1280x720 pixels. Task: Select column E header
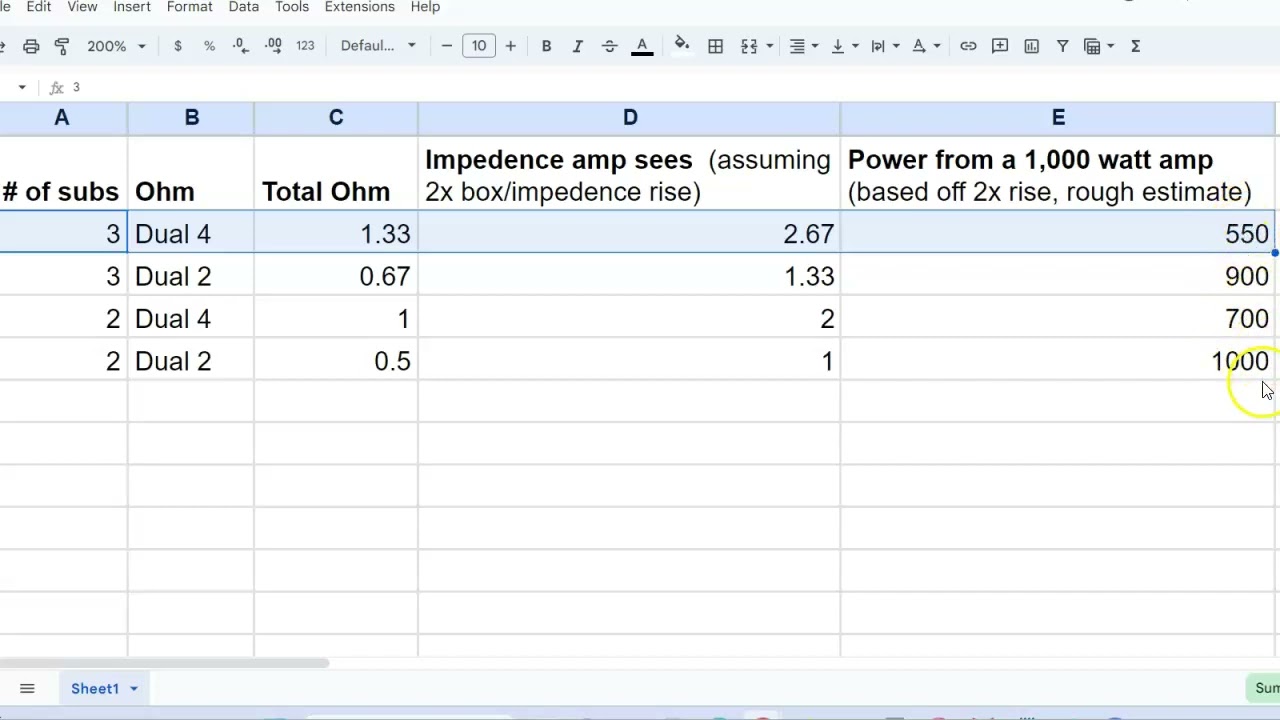click(1058, 118)
